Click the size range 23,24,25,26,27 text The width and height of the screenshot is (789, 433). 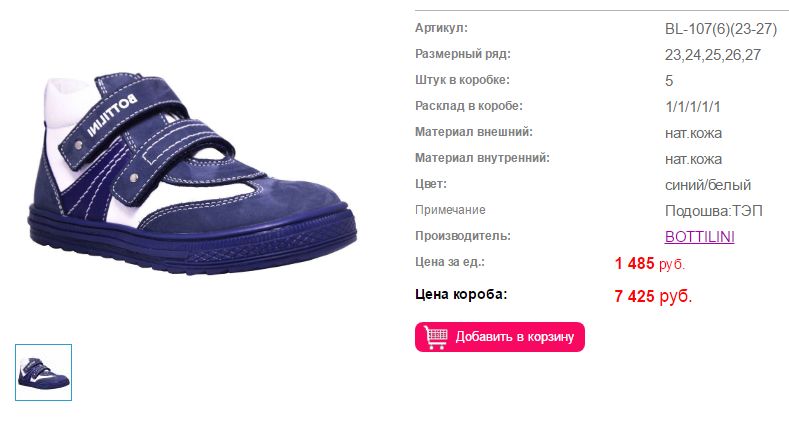pos(713,55)
